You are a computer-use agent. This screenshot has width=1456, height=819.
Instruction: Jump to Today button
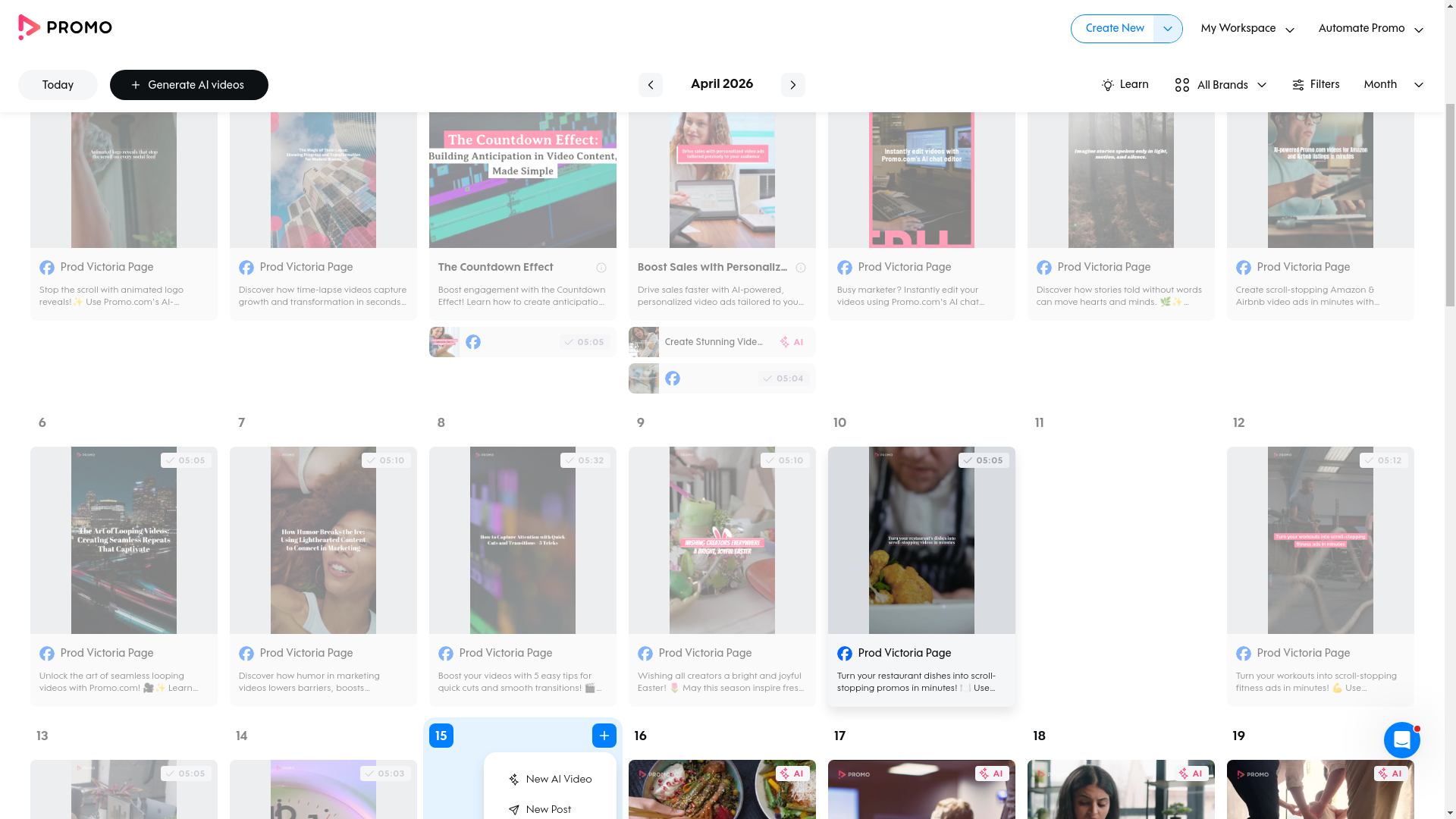point(58,85)
